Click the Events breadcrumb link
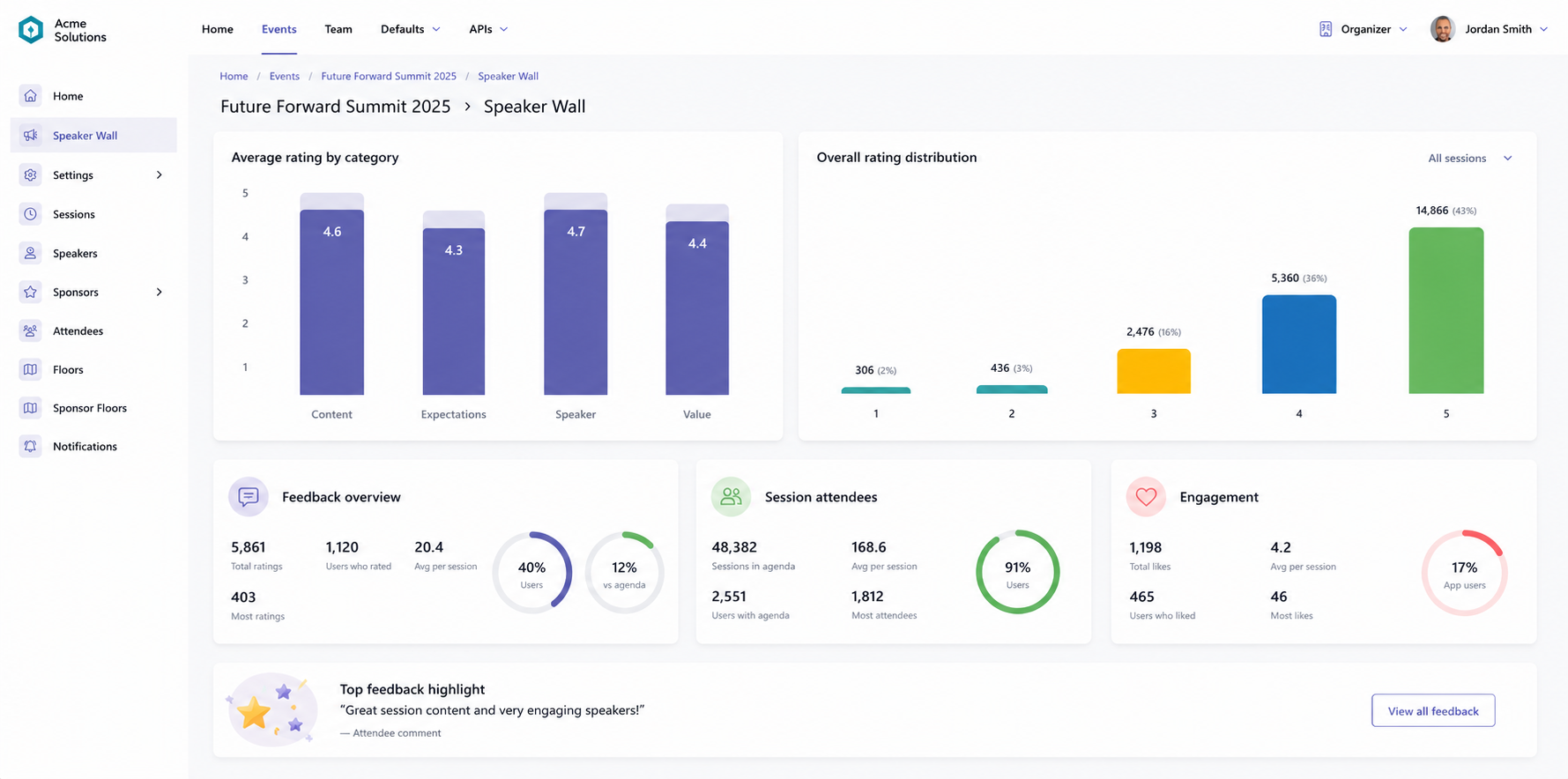 pyautogui.click(x=284, y=77)
